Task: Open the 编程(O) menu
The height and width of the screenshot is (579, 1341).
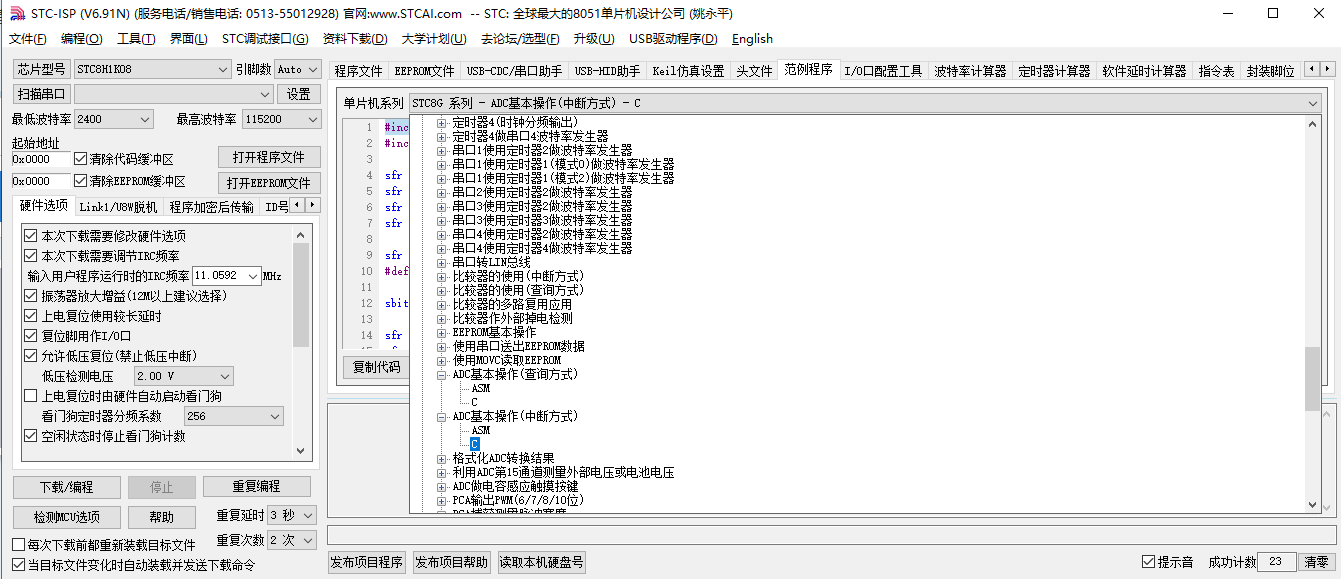Action: [81, 39]
